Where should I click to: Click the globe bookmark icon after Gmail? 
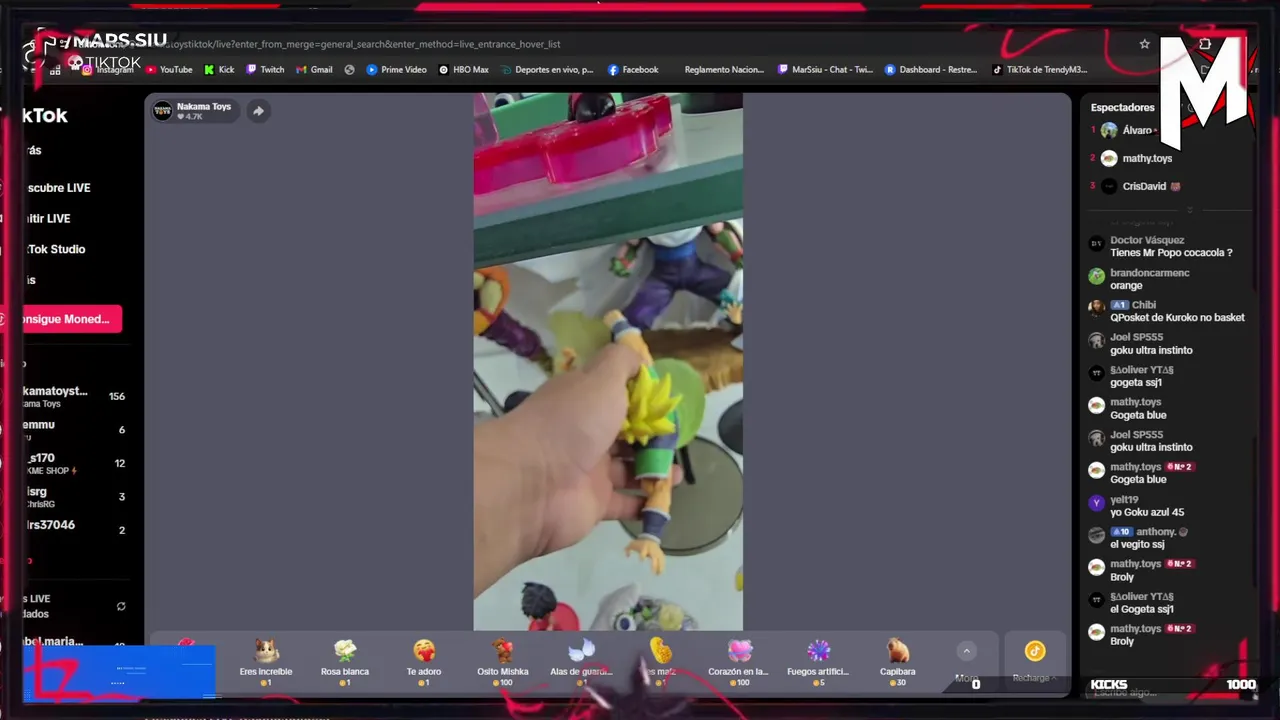pos(349,70)
